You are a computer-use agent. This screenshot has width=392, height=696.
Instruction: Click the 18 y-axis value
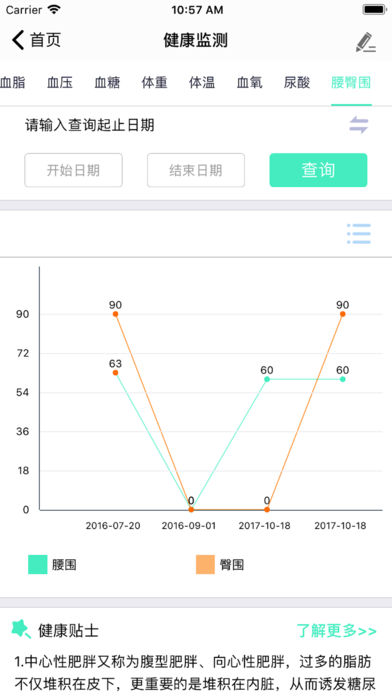click(x=23, y=471)
